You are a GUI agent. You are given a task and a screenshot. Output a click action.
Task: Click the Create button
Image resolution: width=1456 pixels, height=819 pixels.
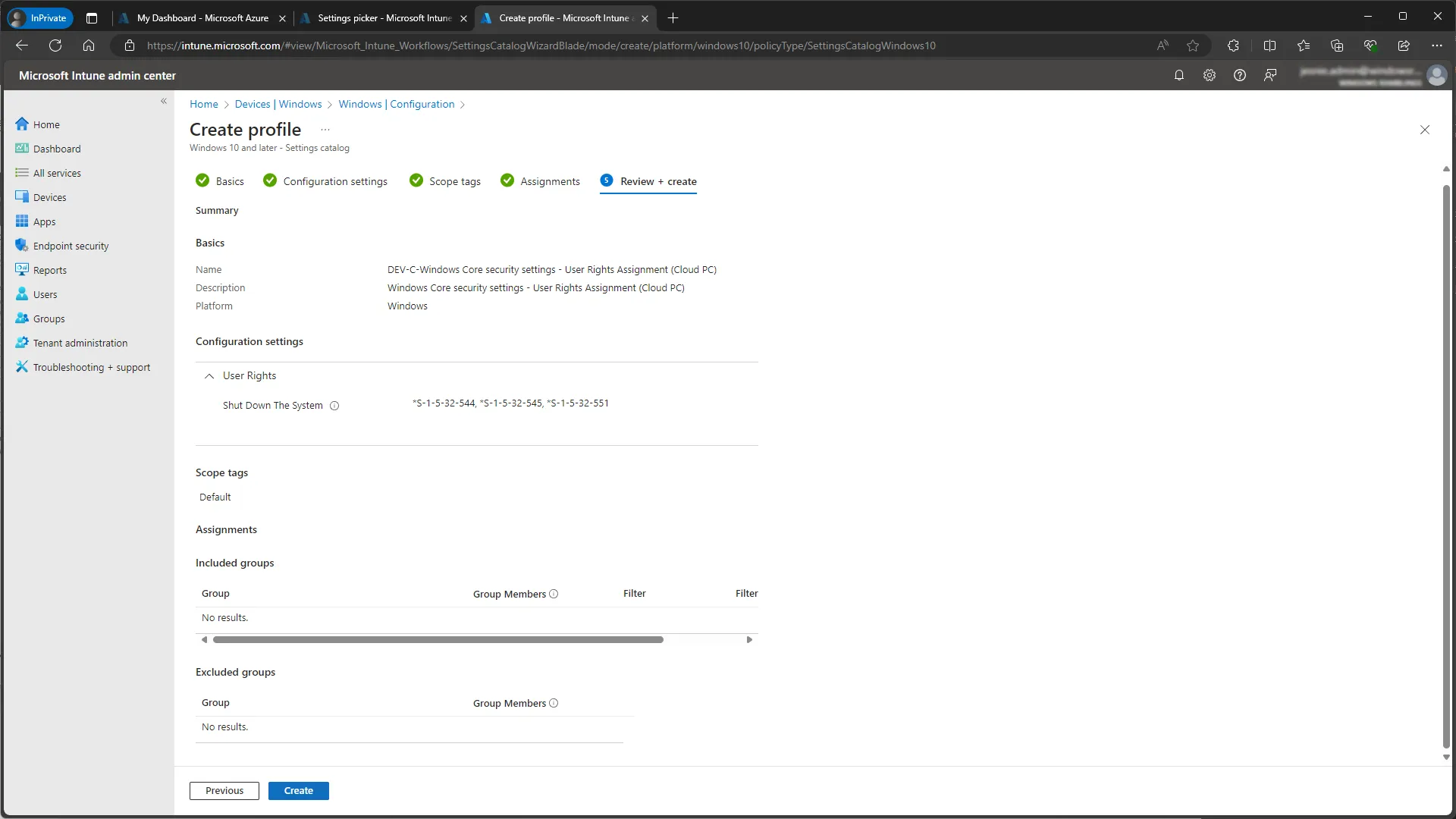[299, 791]
